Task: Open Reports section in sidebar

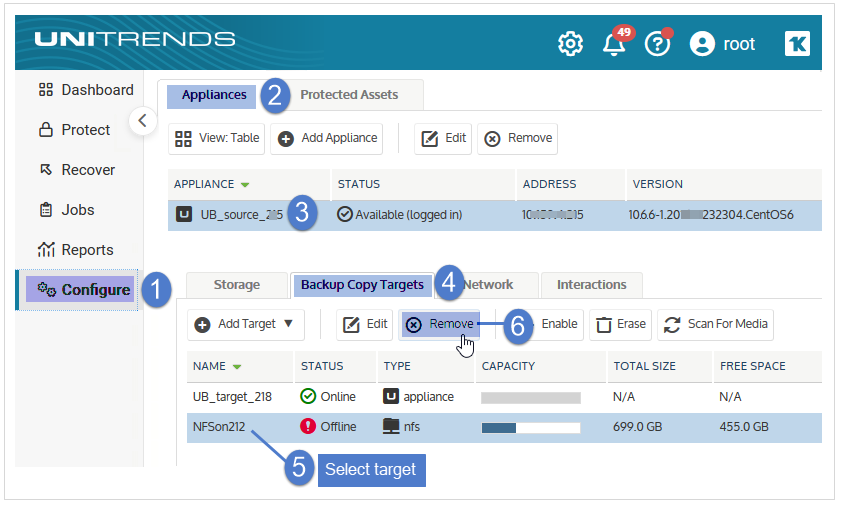Action: (77, 252)
